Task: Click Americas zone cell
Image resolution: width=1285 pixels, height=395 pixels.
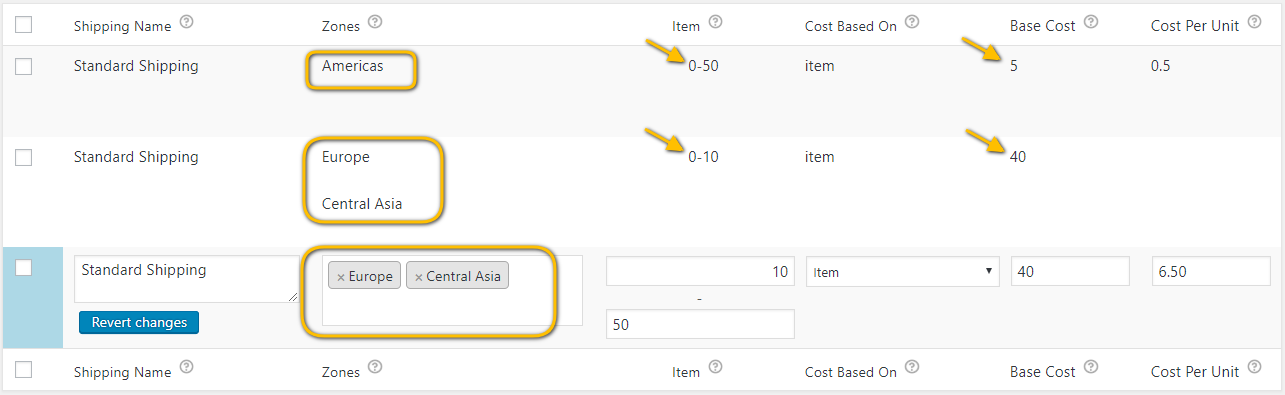Action: coord(352,66)
